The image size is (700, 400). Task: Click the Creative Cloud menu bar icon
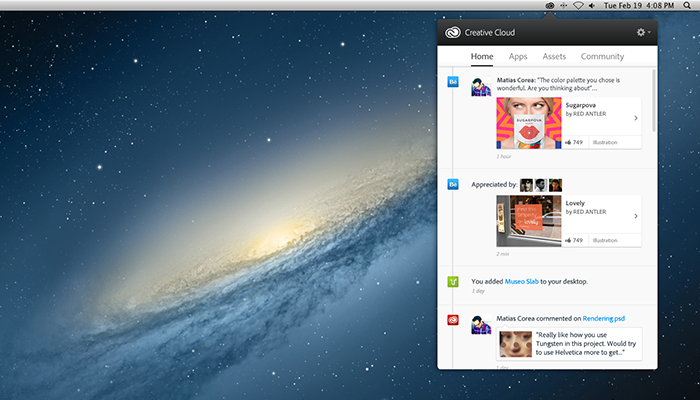pos(550,6)
